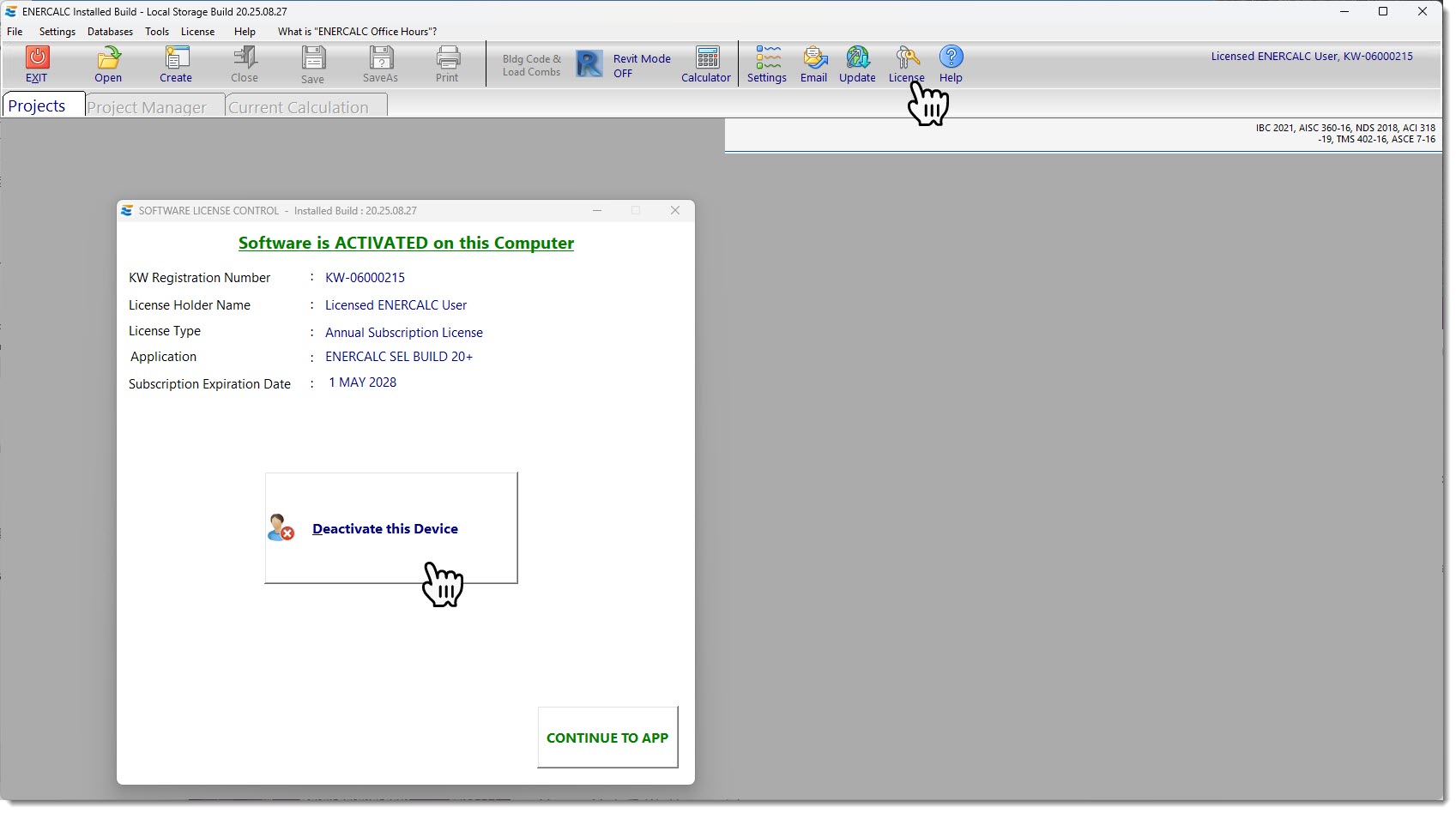Click the red EXIT power icon
Image resolution: width=1456 pixels, height=813 pixels.
click(37, 57)
